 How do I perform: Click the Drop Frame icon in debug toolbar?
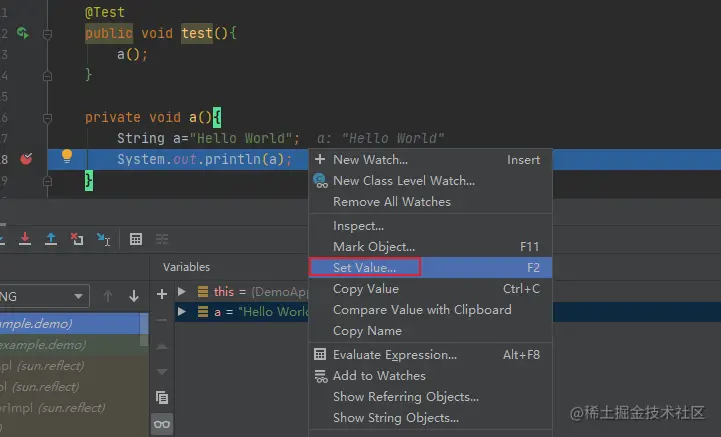[x=77, y=239]
